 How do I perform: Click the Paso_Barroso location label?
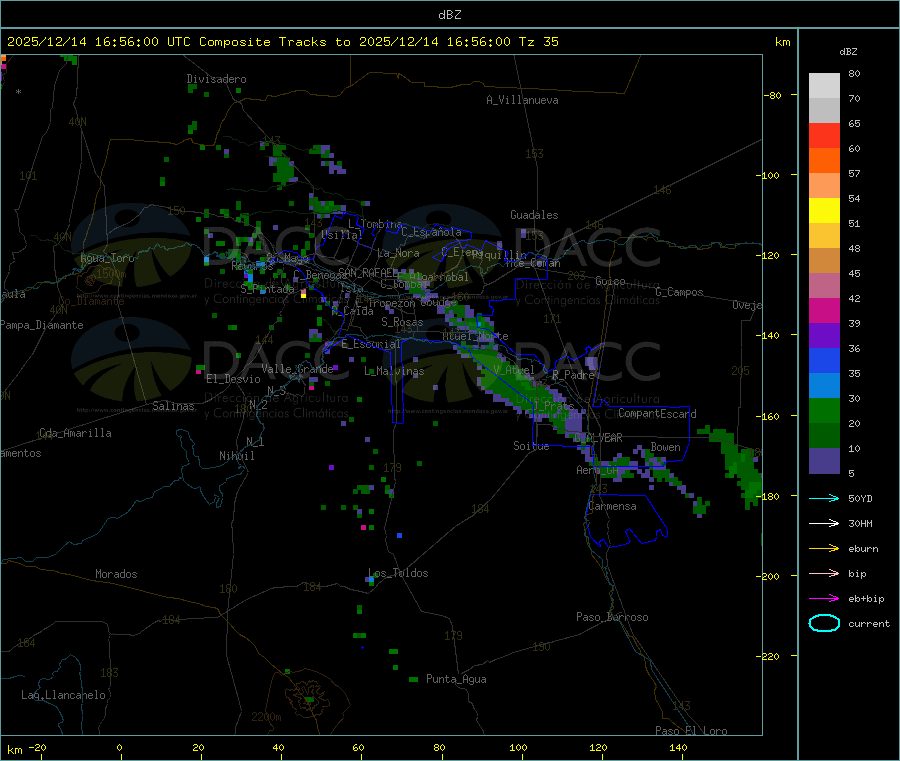pos(612,617)
